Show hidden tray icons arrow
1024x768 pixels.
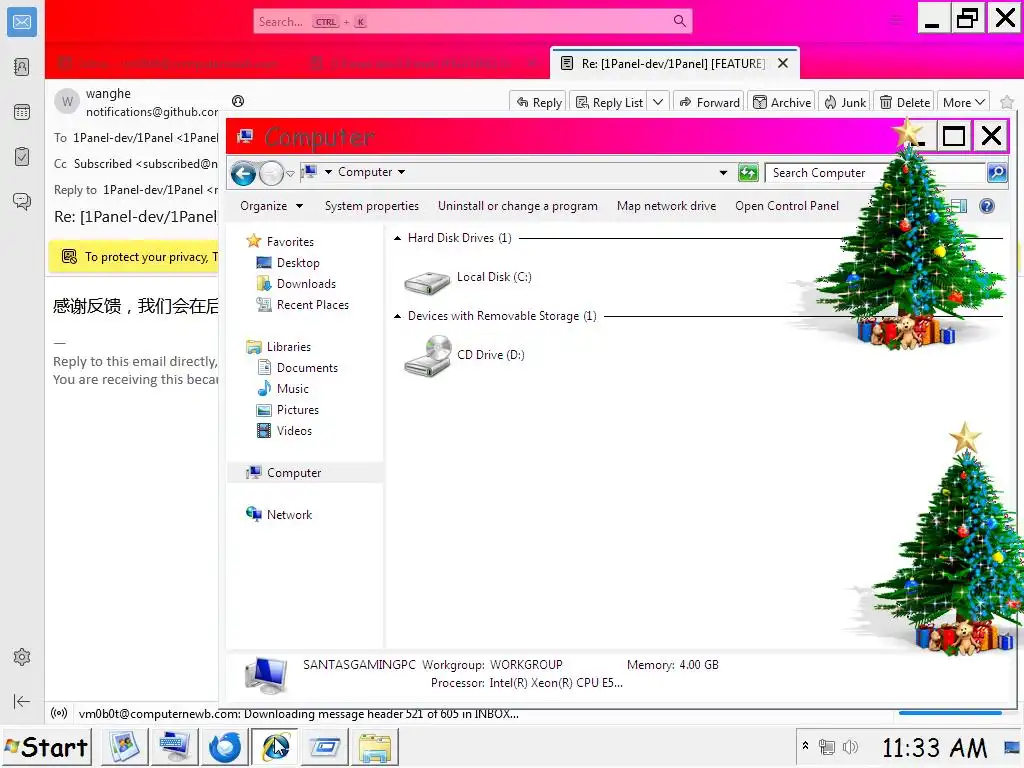[x=805, y=746]
